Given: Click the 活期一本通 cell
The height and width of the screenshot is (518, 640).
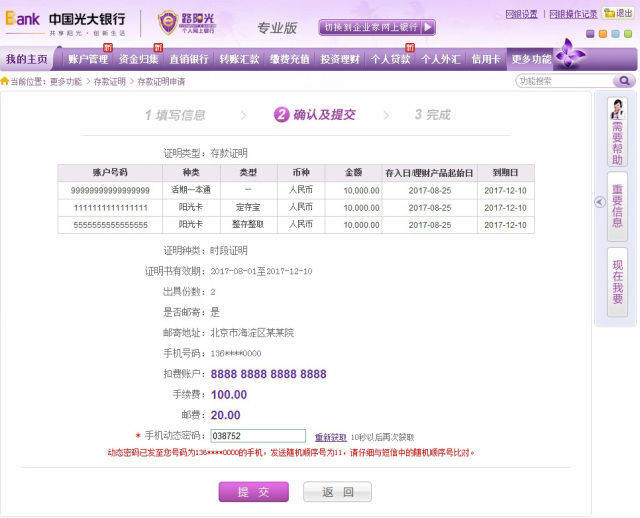Looking at the screenshot, I should point(191,190).
